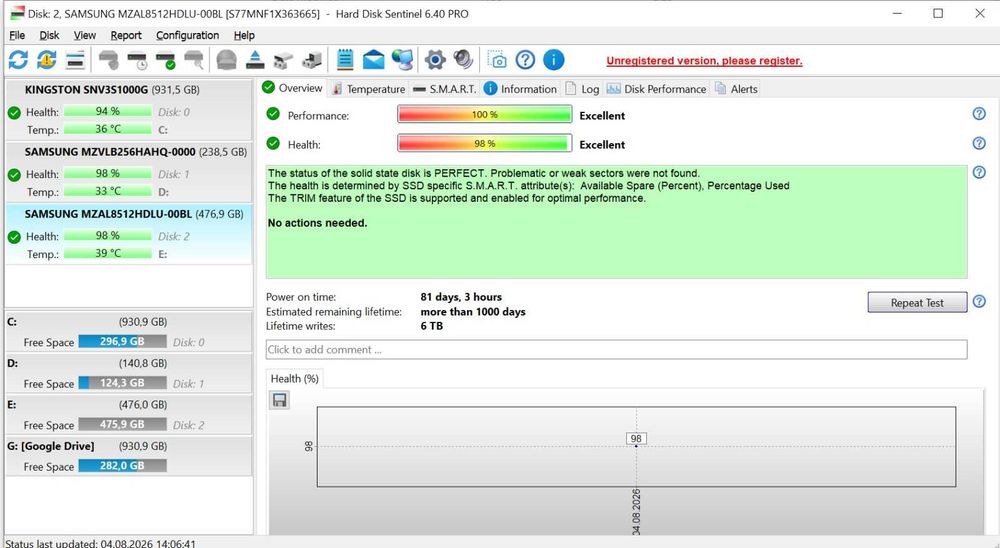The image size is (1000, 548).
Task: Click the gray drive icon left of printer
Action: [283, 60]
